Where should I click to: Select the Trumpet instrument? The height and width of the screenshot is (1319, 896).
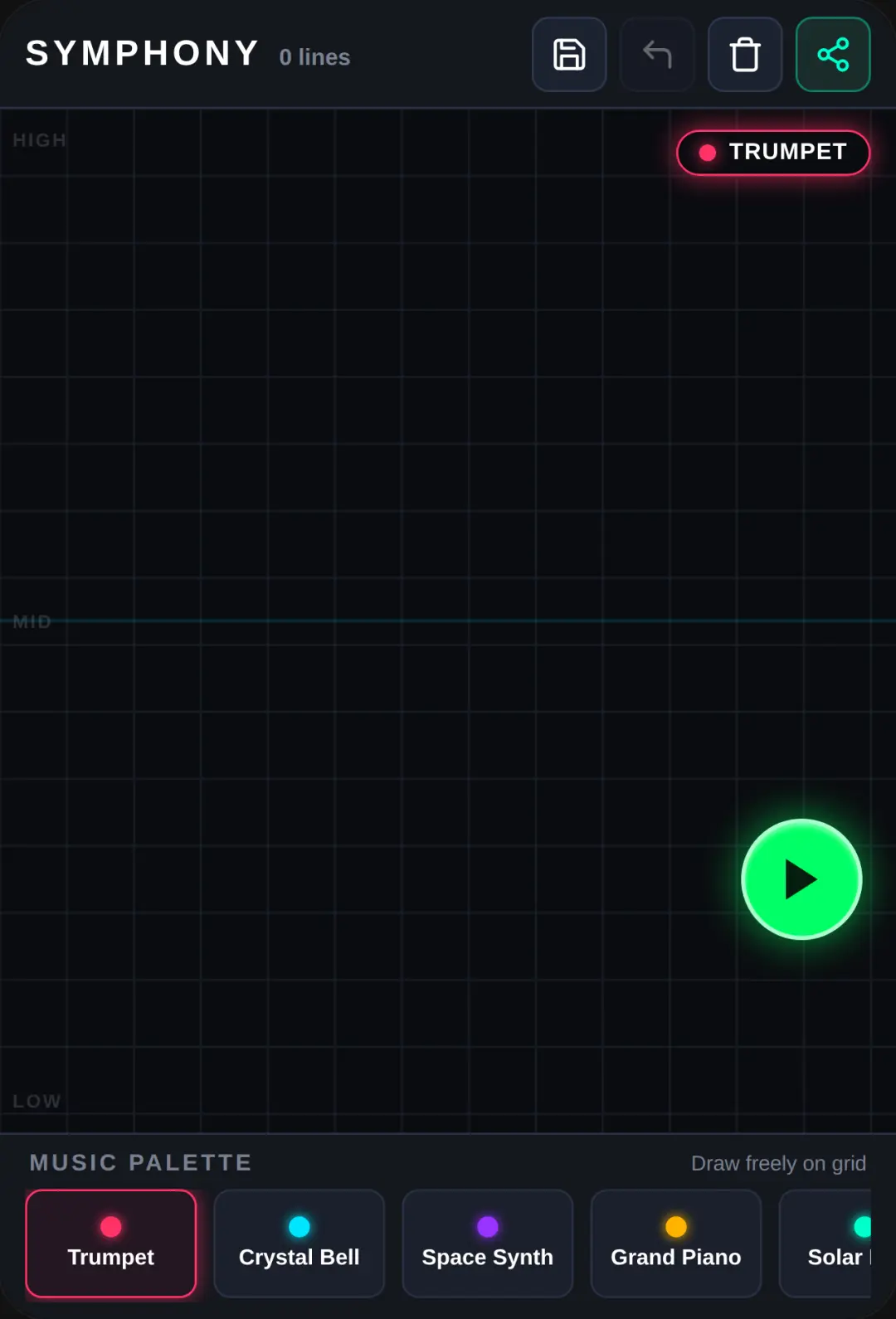click(x=111, y=1244)
